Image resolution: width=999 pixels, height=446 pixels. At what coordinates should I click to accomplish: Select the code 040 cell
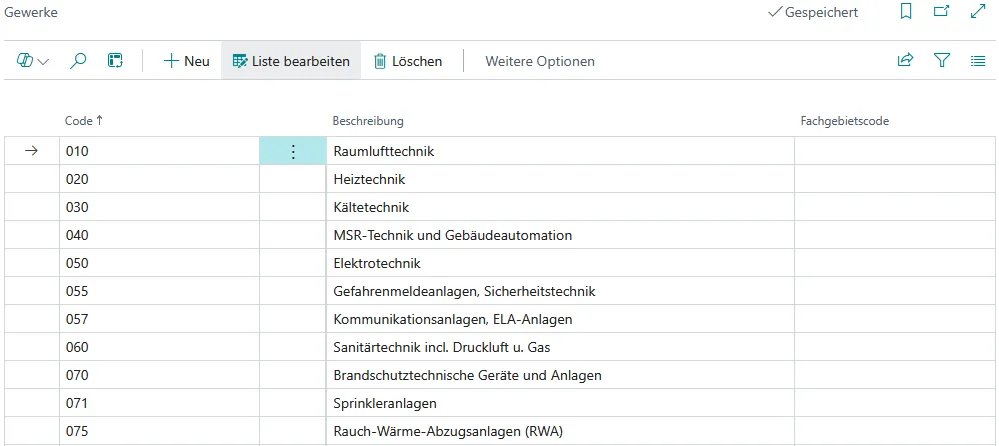pos(159,235)
